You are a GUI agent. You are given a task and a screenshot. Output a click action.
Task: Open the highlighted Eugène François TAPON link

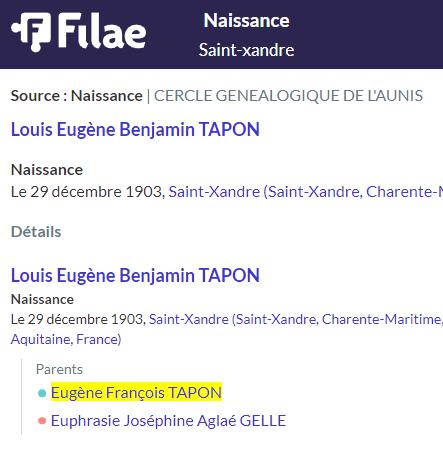[x=136, y=392]
